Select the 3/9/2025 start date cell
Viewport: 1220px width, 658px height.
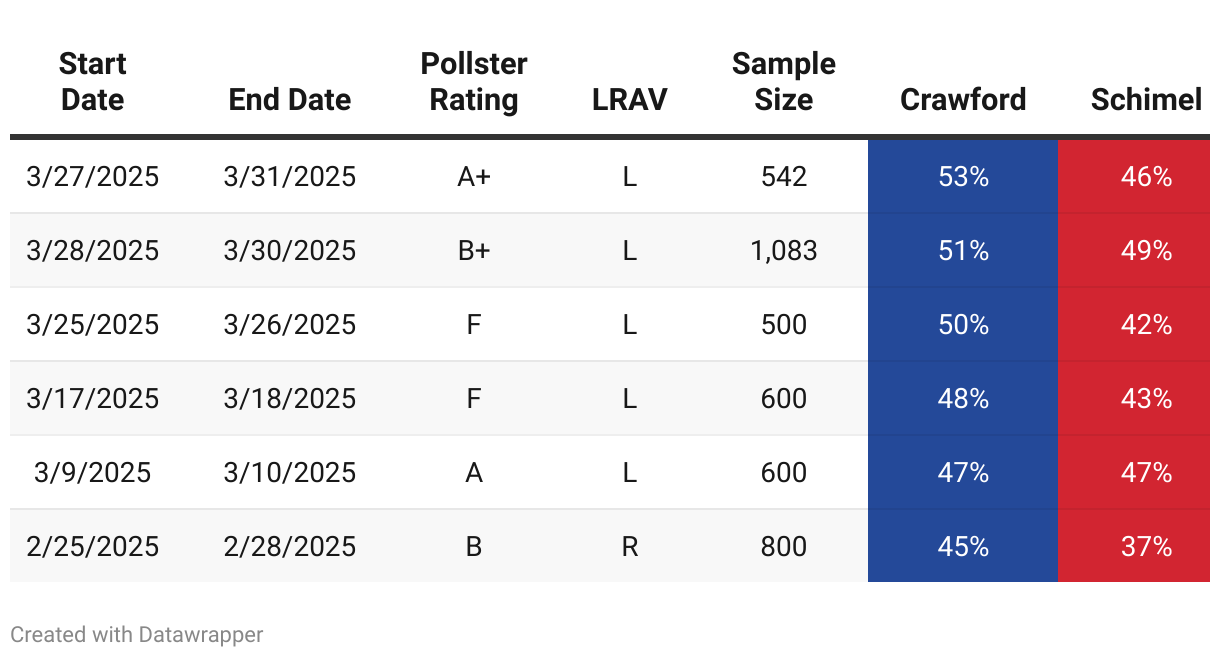[92, 473]
